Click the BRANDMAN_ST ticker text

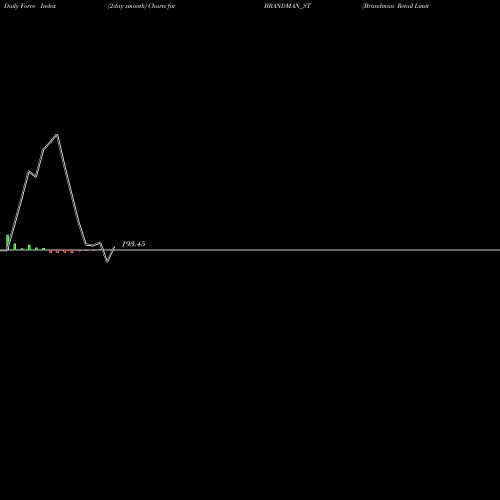click(287, 6)
